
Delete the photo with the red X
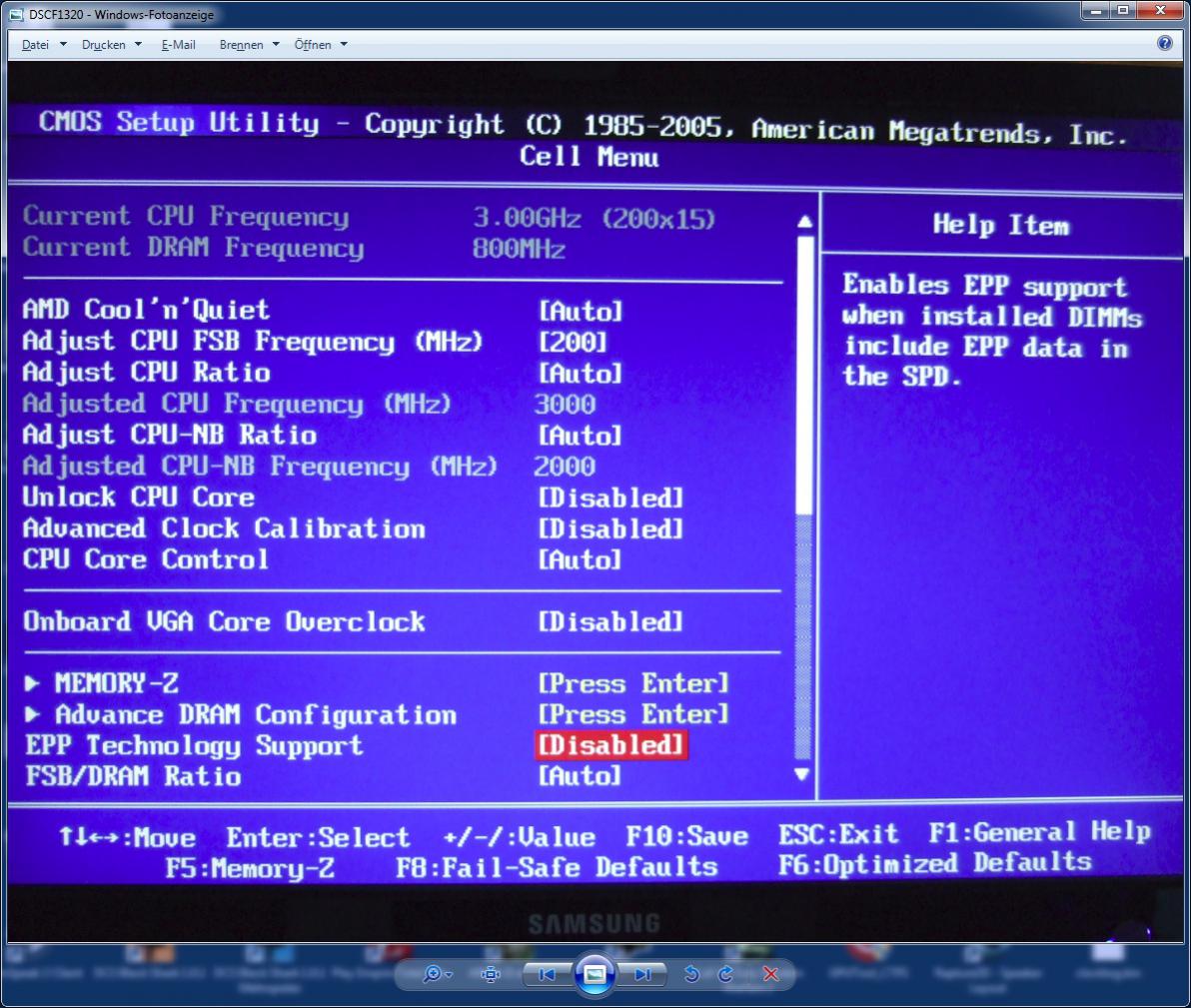click(x=770, y=974)
